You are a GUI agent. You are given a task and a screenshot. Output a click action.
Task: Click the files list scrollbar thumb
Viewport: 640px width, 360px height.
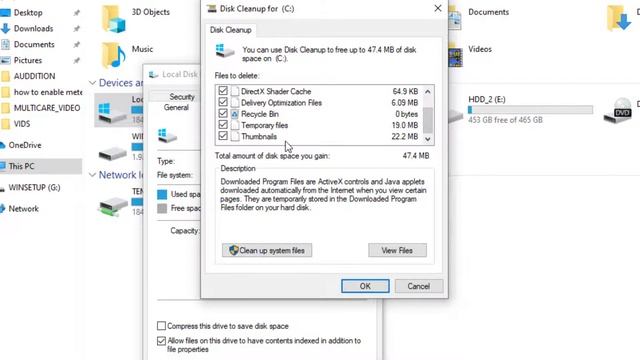[428, 120]
